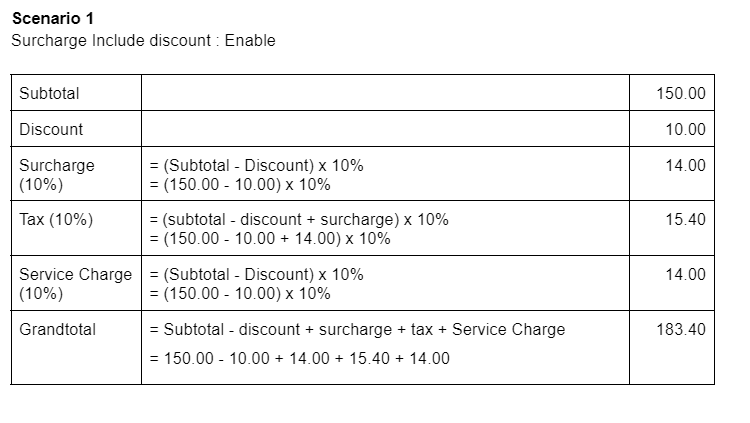Click the 10.00 discount amount
750x423 pixels.
tap(685, 129)
